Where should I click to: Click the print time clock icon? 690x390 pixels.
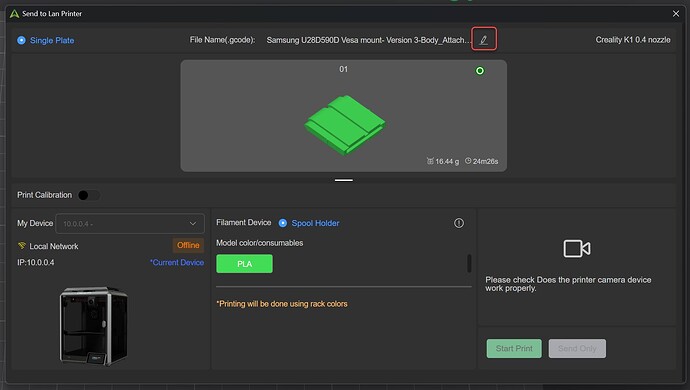468,161
